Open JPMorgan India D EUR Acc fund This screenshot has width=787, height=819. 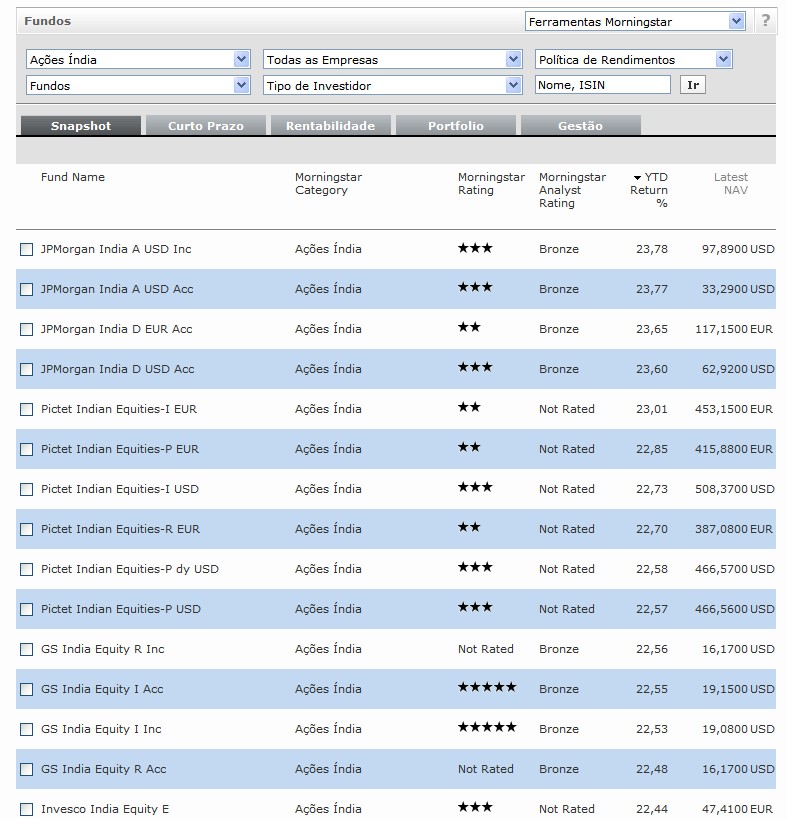[116, 329]
